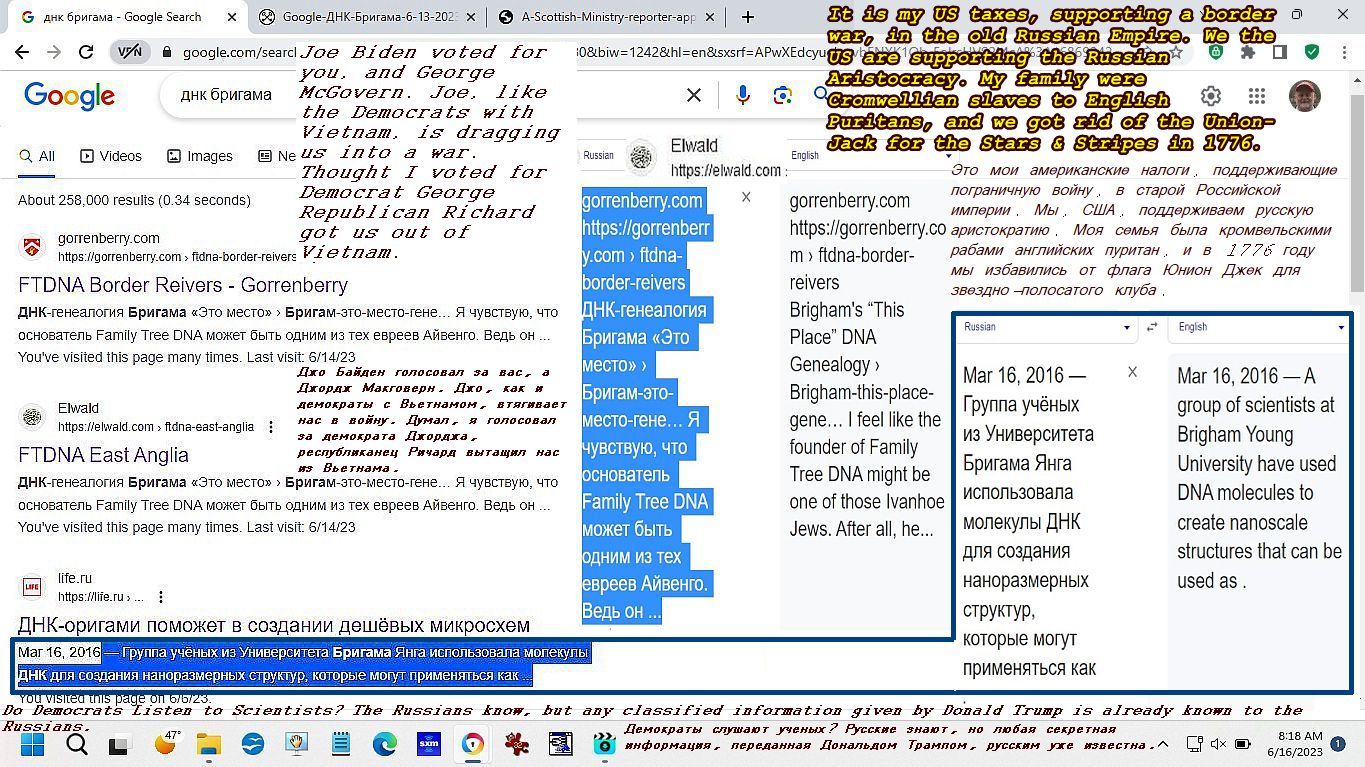The width and height of the screenshot is (1365, 767).
Task: Launch Microsoft Edge from the taskbar
Action: click(385, 744)
